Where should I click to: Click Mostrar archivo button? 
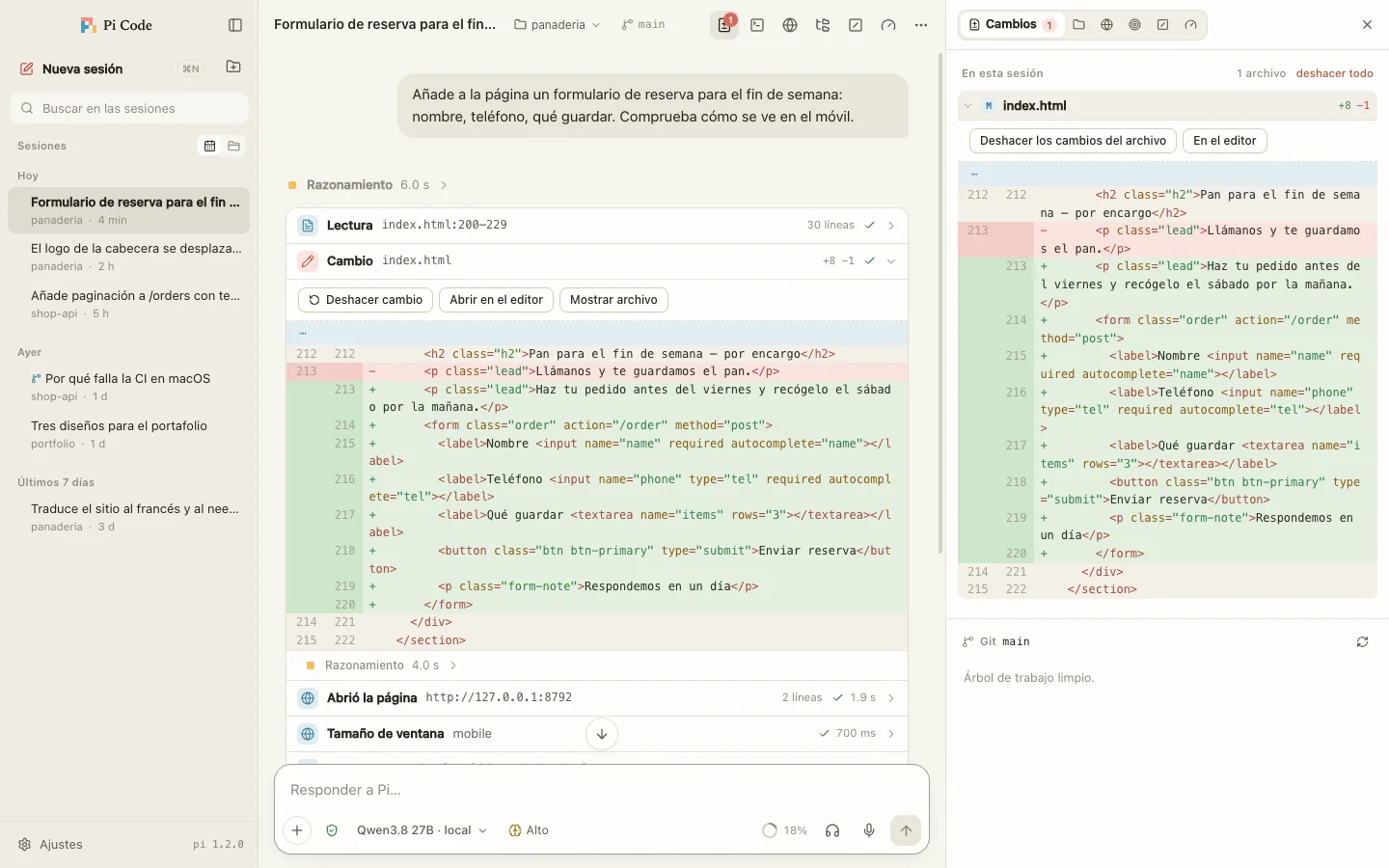point(613,300)
